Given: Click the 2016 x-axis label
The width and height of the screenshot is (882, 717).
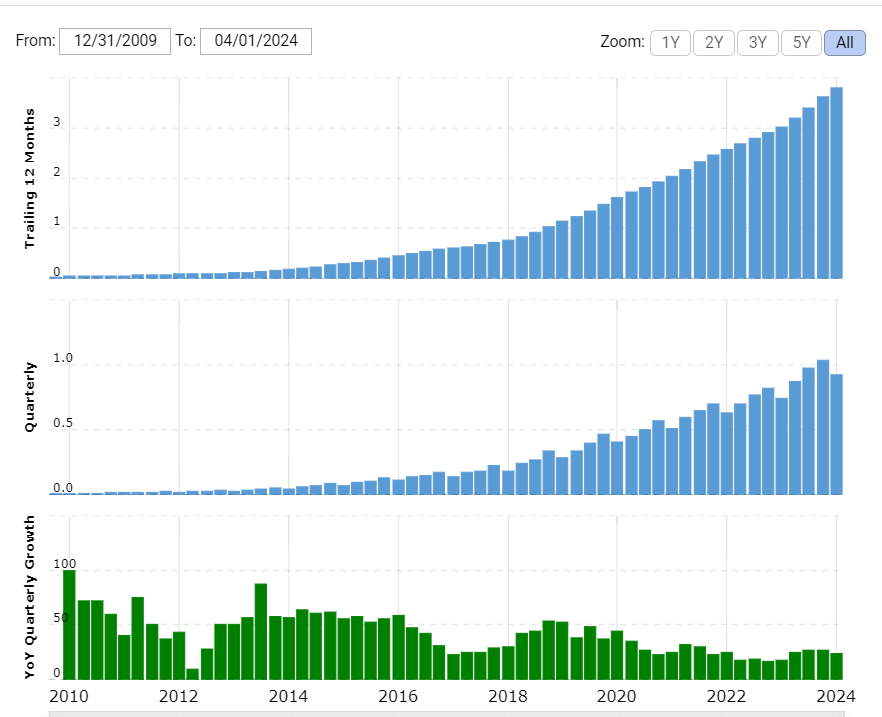Looking at the screenshot, I should [x=398, y=696].
